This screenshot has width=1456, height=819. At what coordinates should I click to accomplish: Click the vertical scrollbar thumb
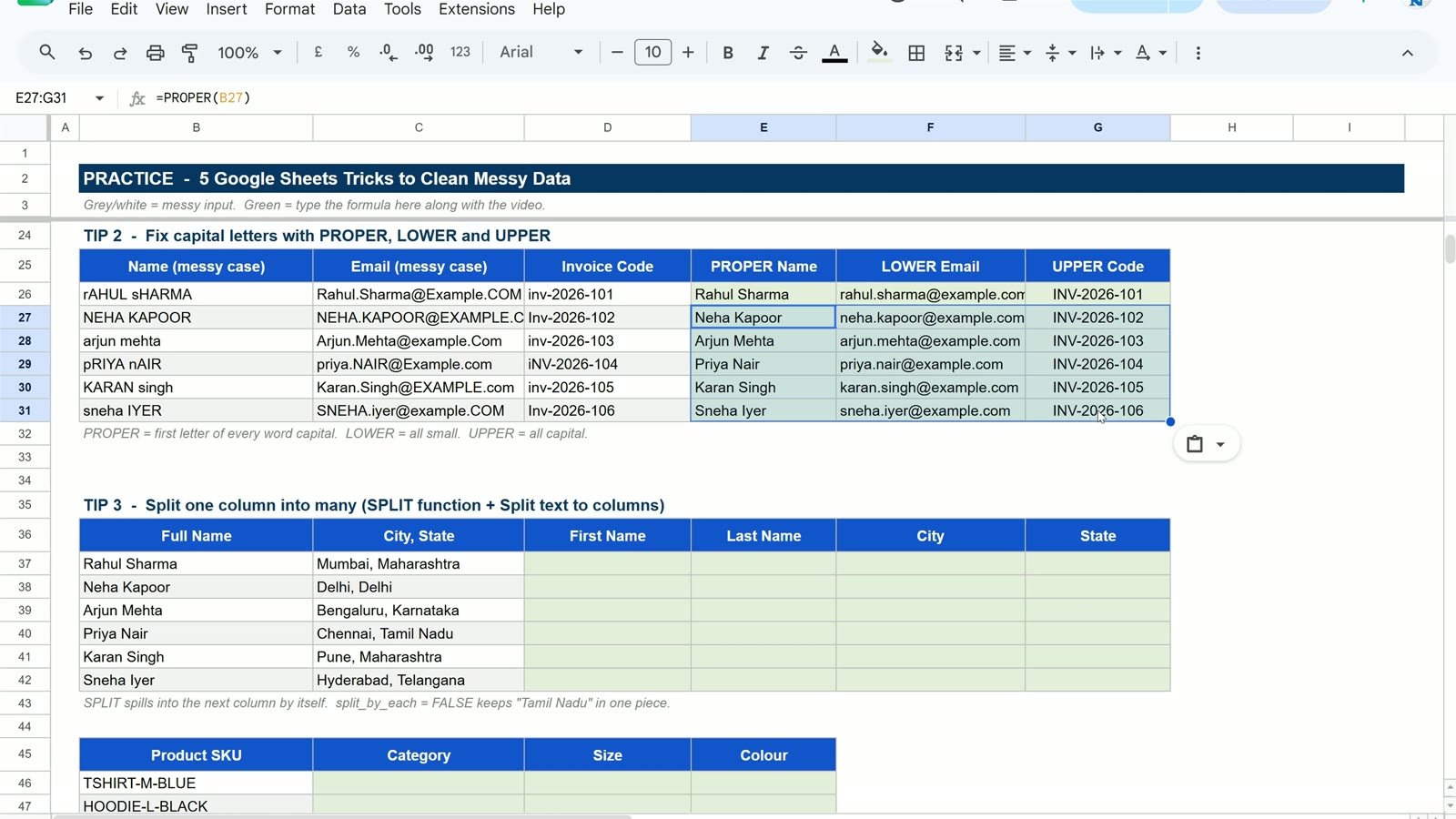[x=1450, y=248]
